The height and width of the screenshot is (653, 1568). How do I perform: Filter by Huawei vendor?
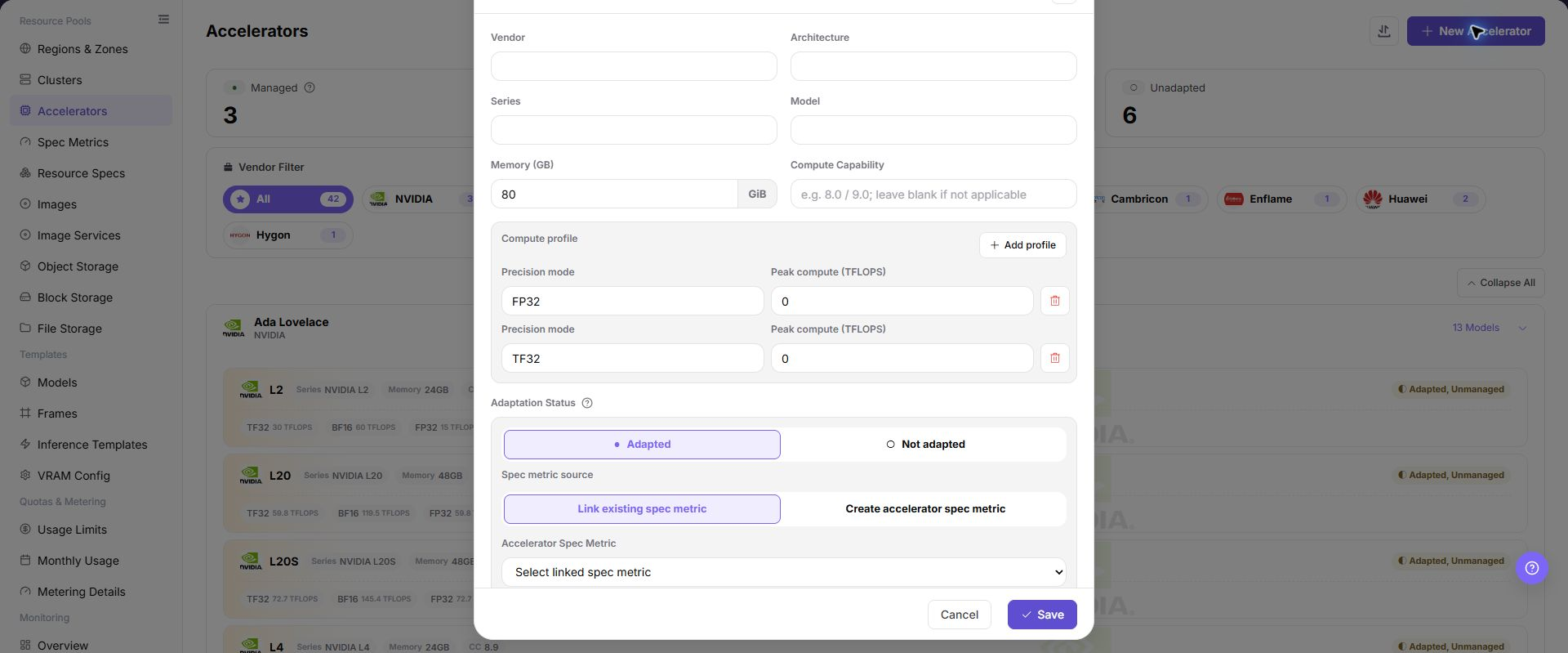click(x=1420, y=199)
